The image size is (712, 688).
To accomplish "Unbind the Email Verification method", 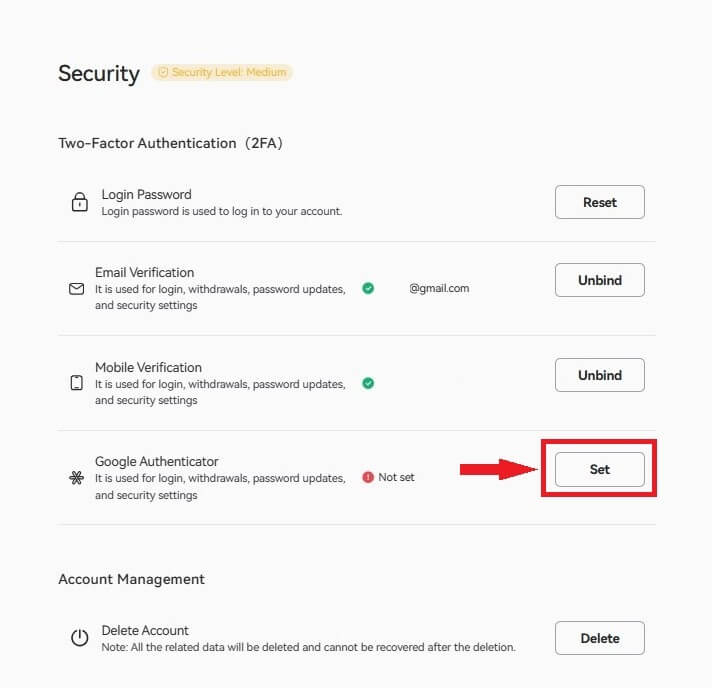I will (599, 280).
